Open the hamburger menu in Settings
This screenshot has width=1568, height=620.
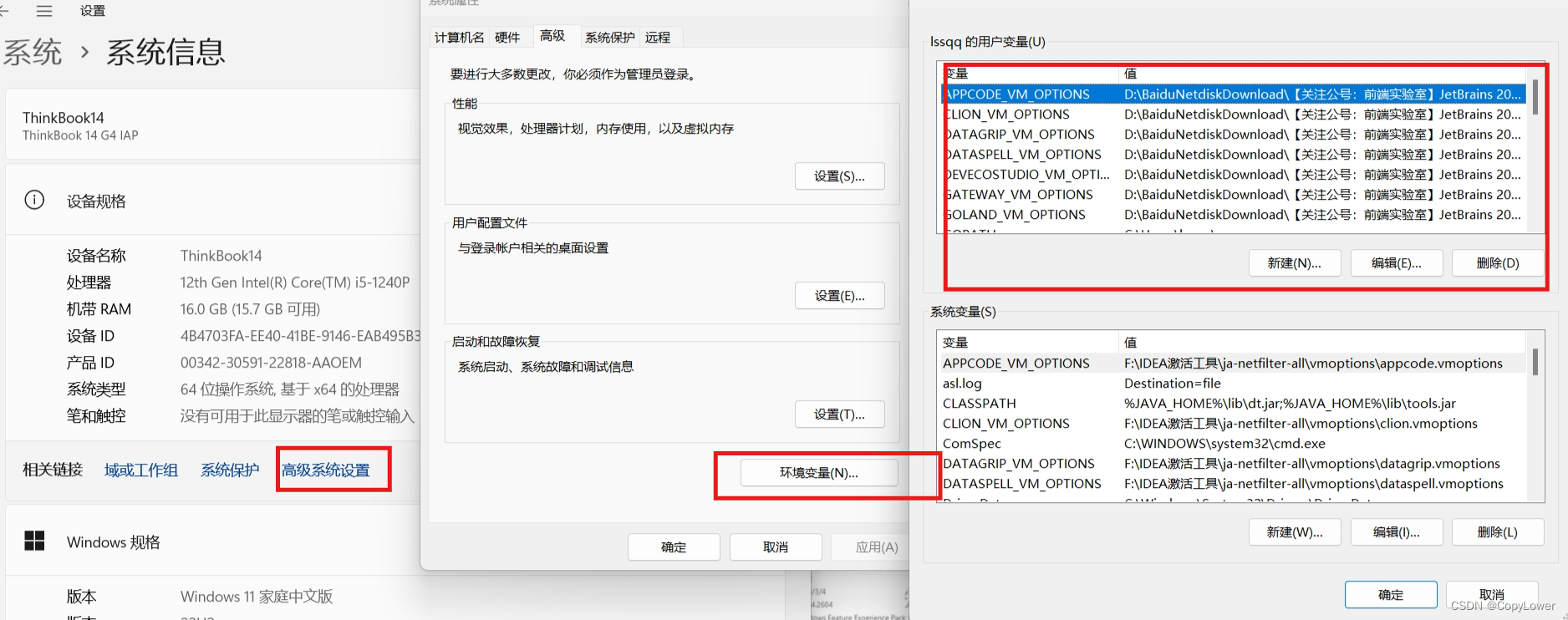pyautogui.click(x=44, y=11)
